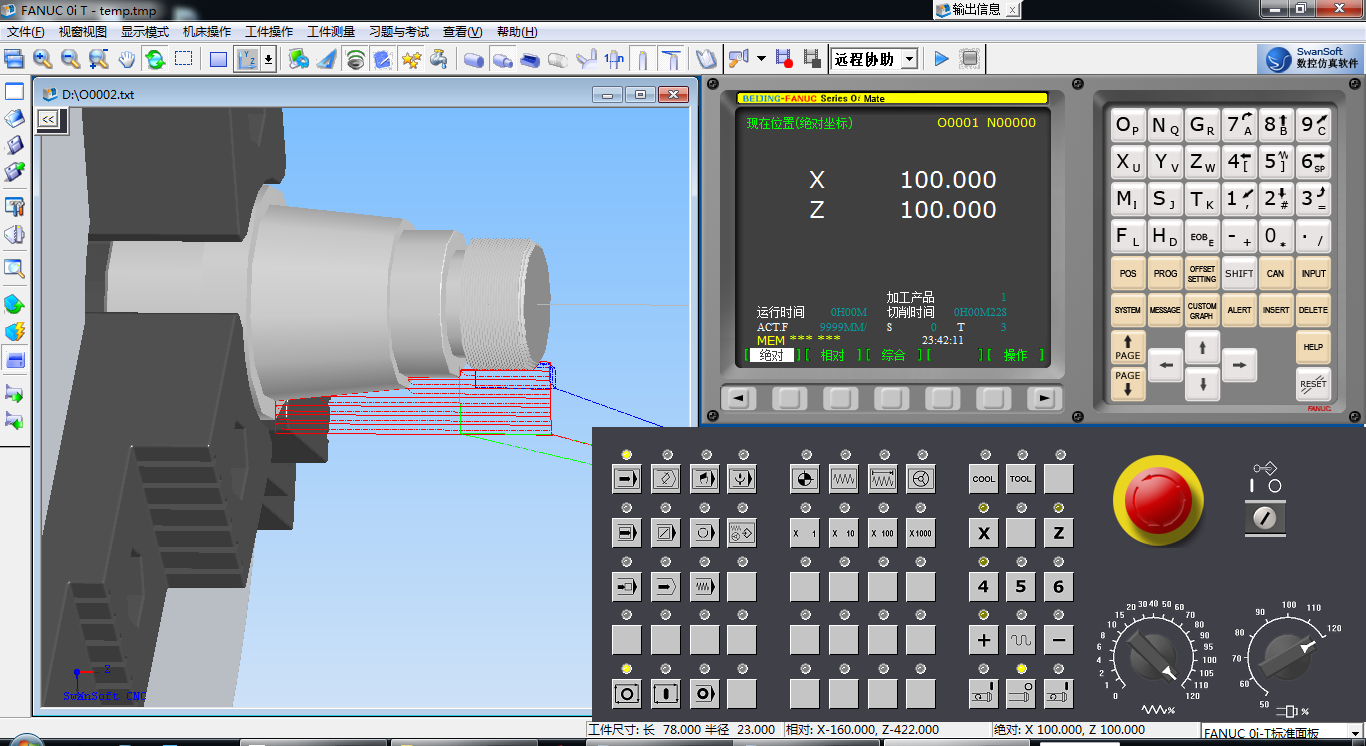Click the zoom out magnifier toolbar icon
Viewport: 1366px width, 746px height.
[x=70, y=59]
